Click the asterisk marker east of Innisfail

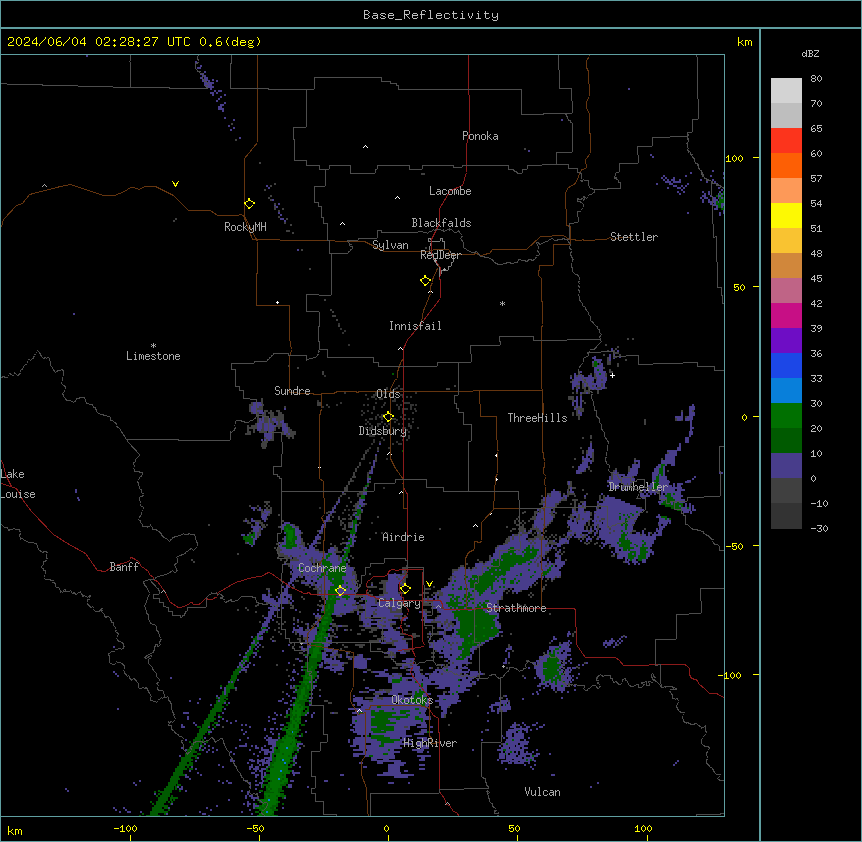click(x=502, y=304)
